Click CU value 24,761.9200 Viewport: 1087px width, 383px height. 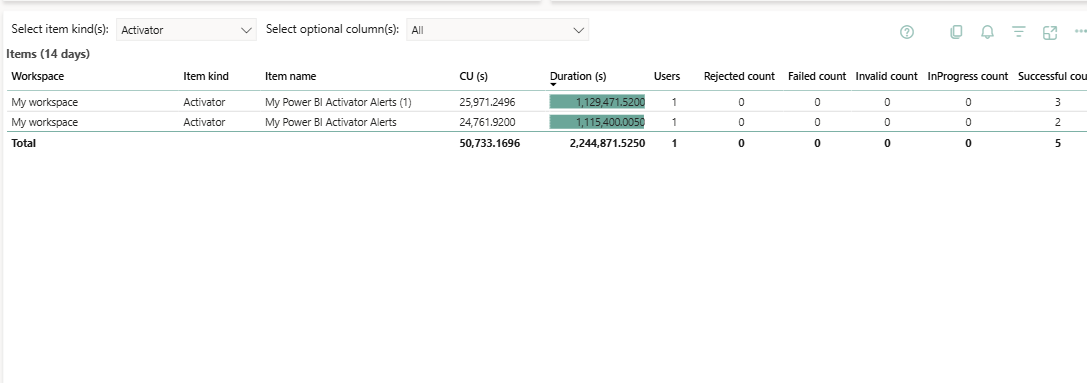click(487, 122)
